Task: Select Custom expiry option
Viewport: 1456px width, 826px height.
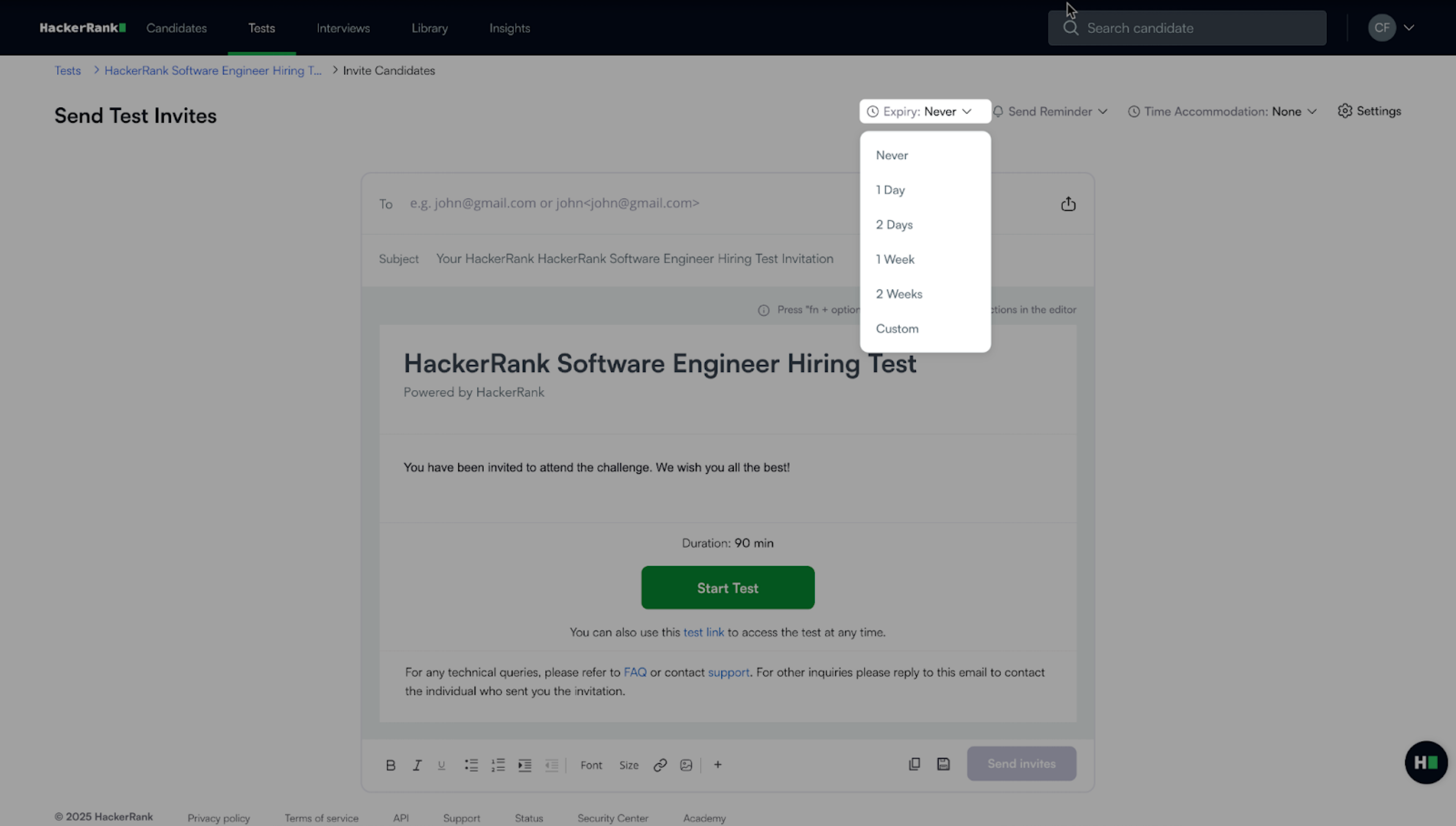Action: (896, 328)
